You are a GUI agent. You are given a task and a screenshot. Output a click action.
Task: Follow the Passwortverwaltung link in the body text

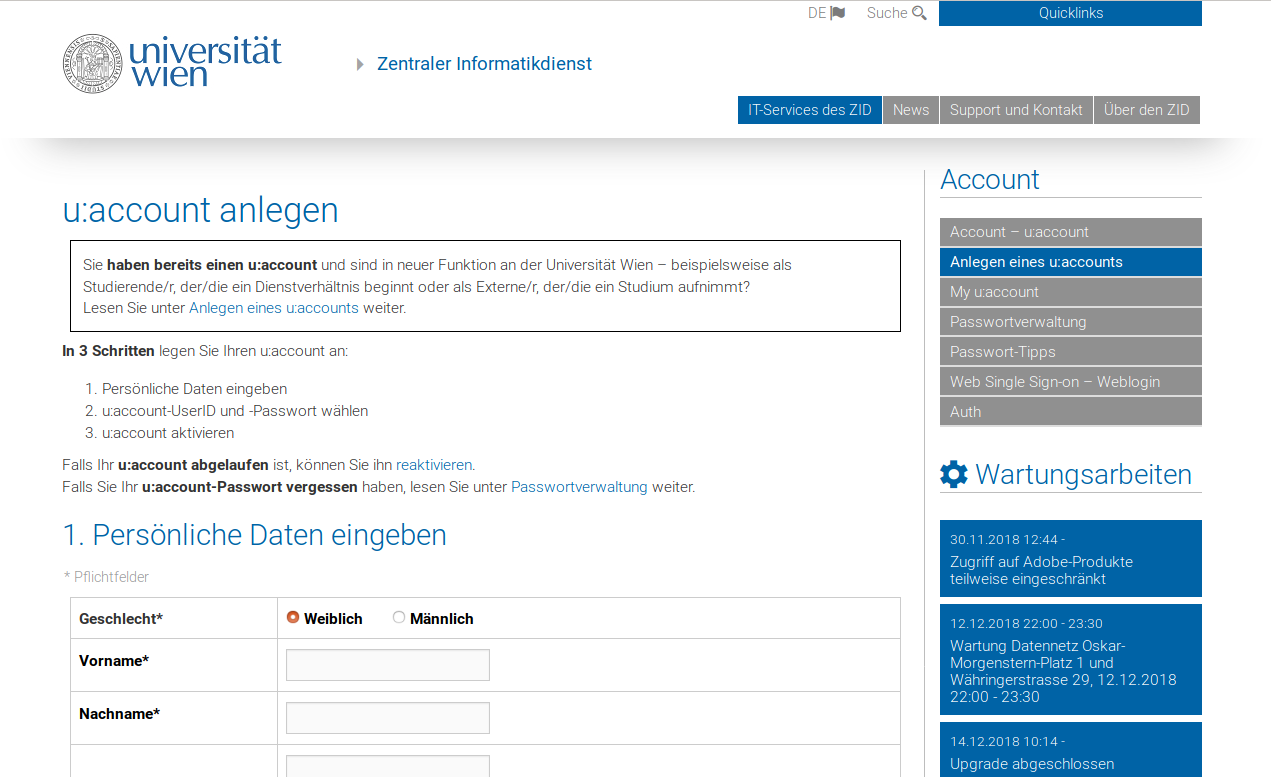click(x=579, y=487)
